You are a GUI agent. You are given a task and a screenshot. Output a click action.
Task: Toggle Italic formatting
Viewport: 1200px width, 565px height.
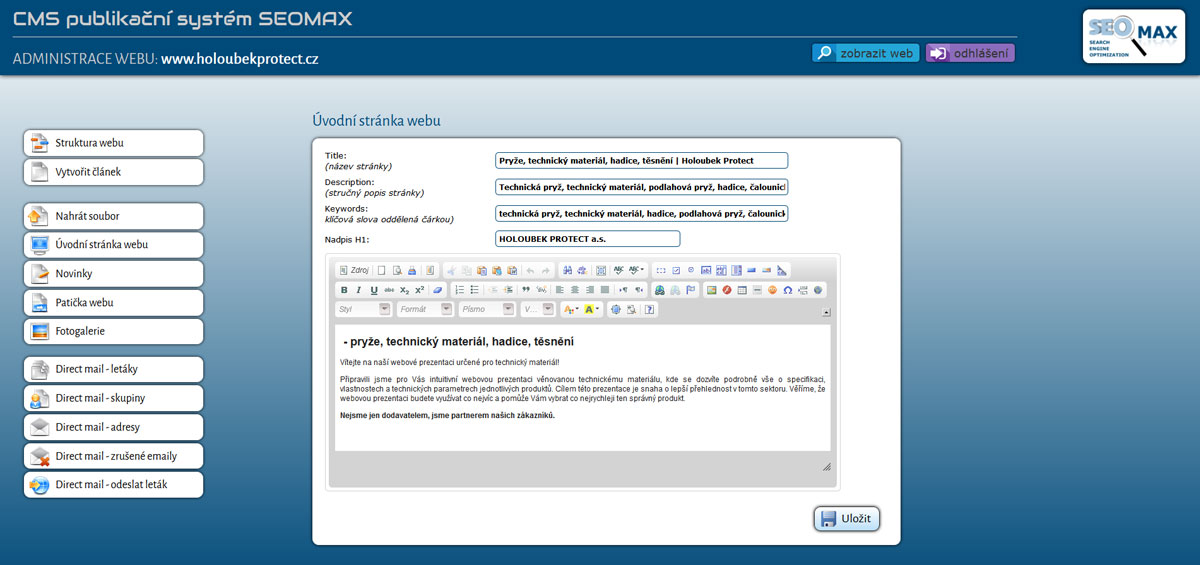[359, 290]
